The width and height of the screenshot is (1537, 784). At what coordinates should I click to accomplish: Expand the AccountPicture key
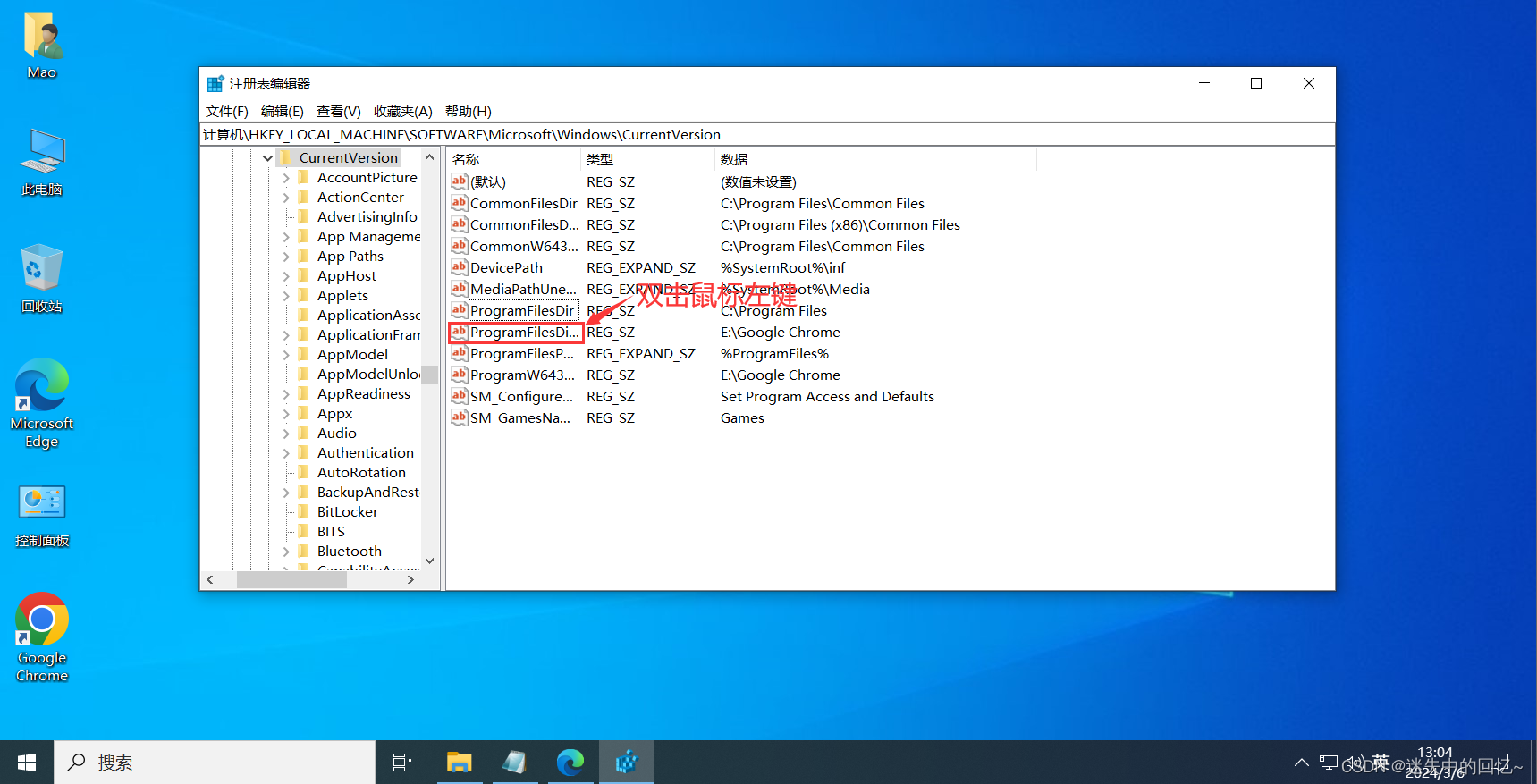click(286, 178)
